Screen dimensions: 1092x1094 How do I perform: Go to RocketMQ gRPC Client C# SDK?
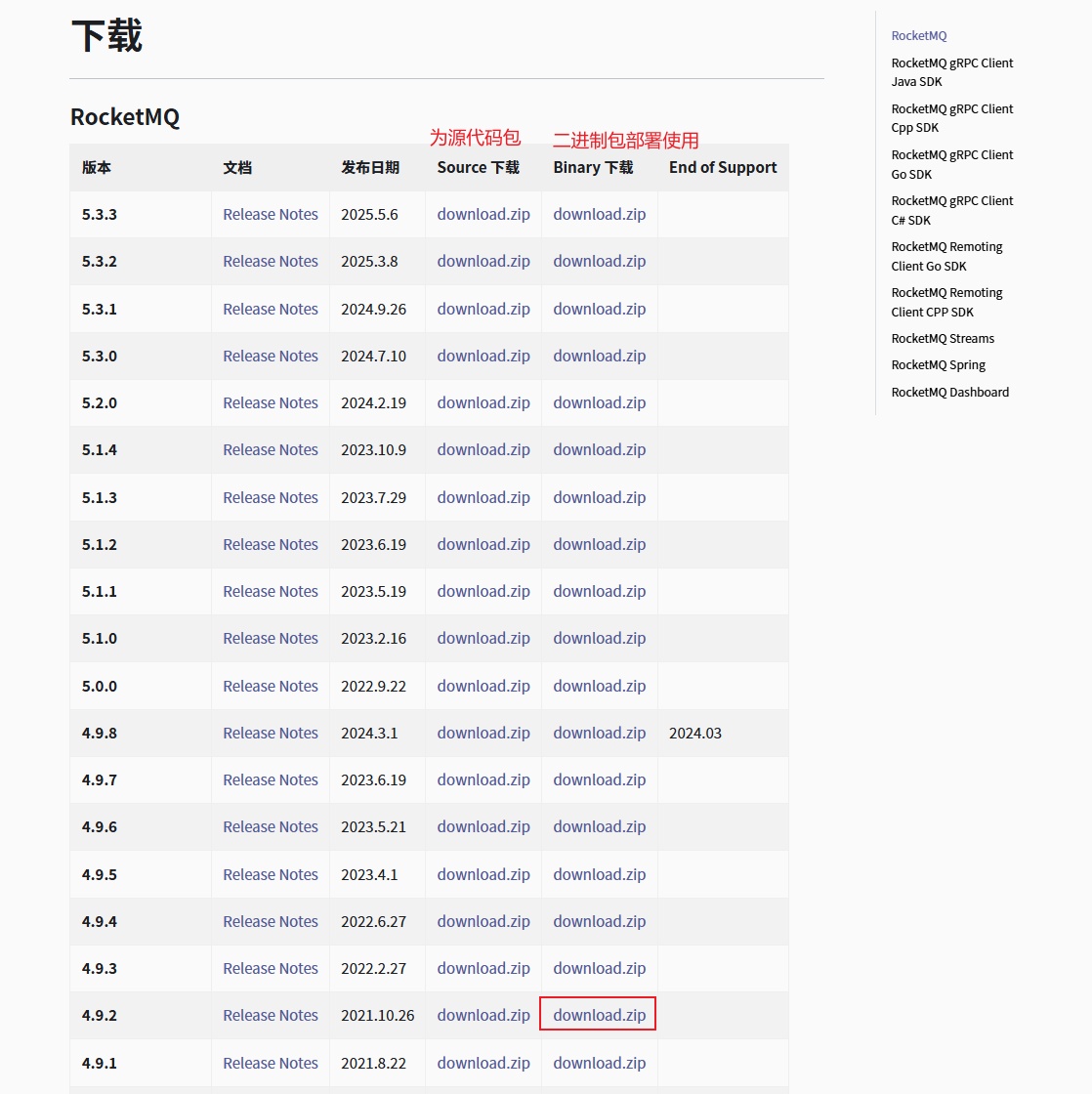(951, 211)
